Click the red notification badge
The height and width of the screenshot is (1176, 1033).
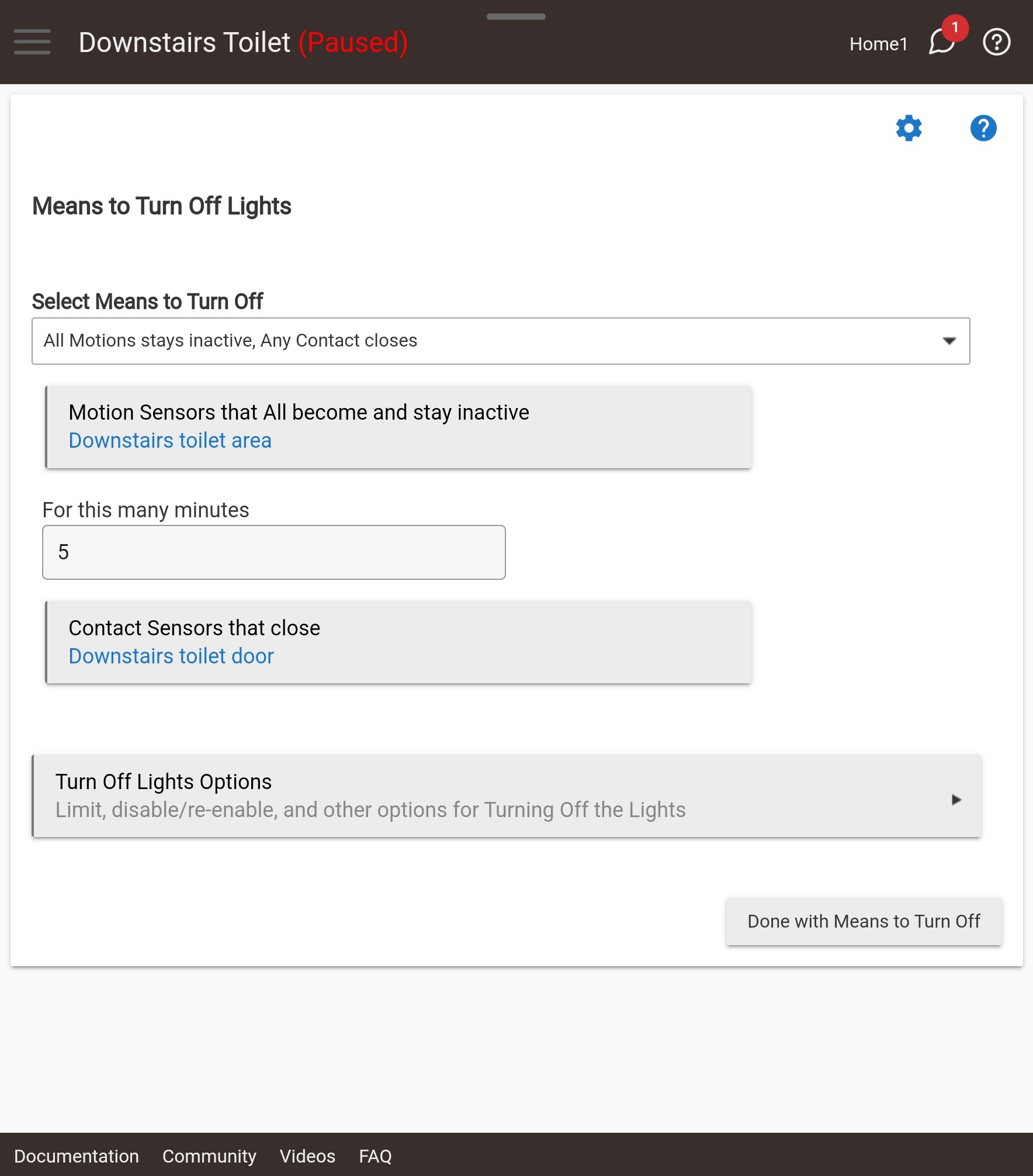(955, 27)
